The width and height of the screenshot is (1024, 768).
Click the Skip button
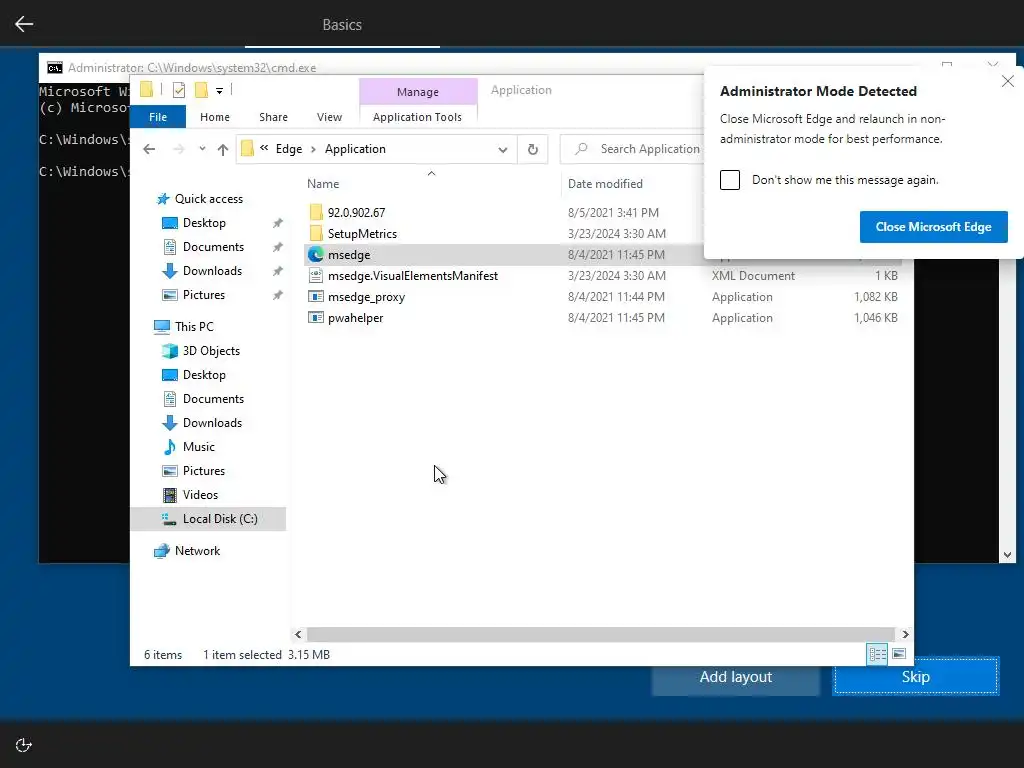coord(916,677)
